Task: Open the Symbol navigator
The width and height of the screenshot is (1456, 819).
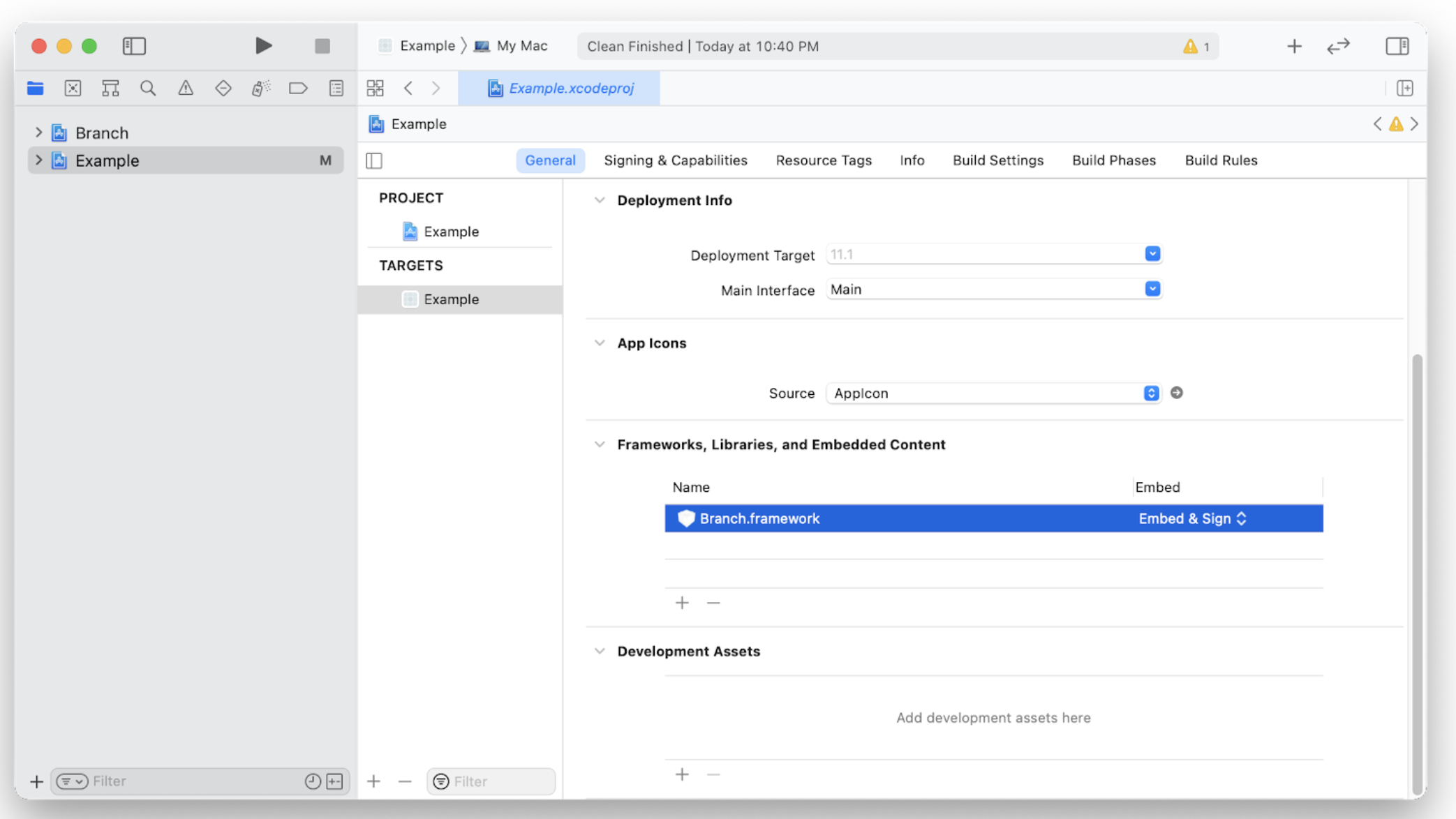Action: click(110, 88)
